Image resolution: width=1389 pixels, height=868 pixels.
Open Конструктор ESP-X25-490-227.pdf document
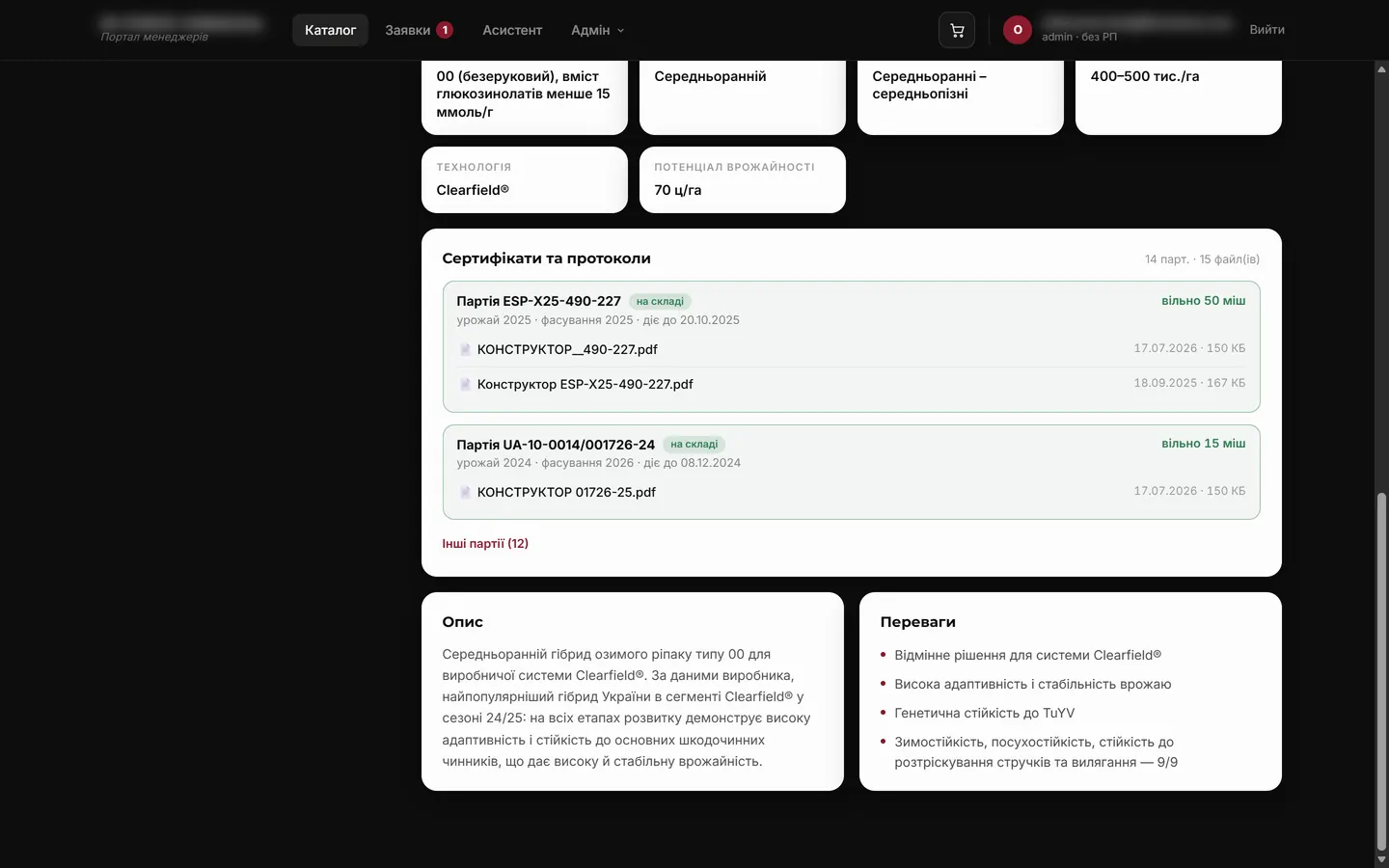click(x=585, y=384)
